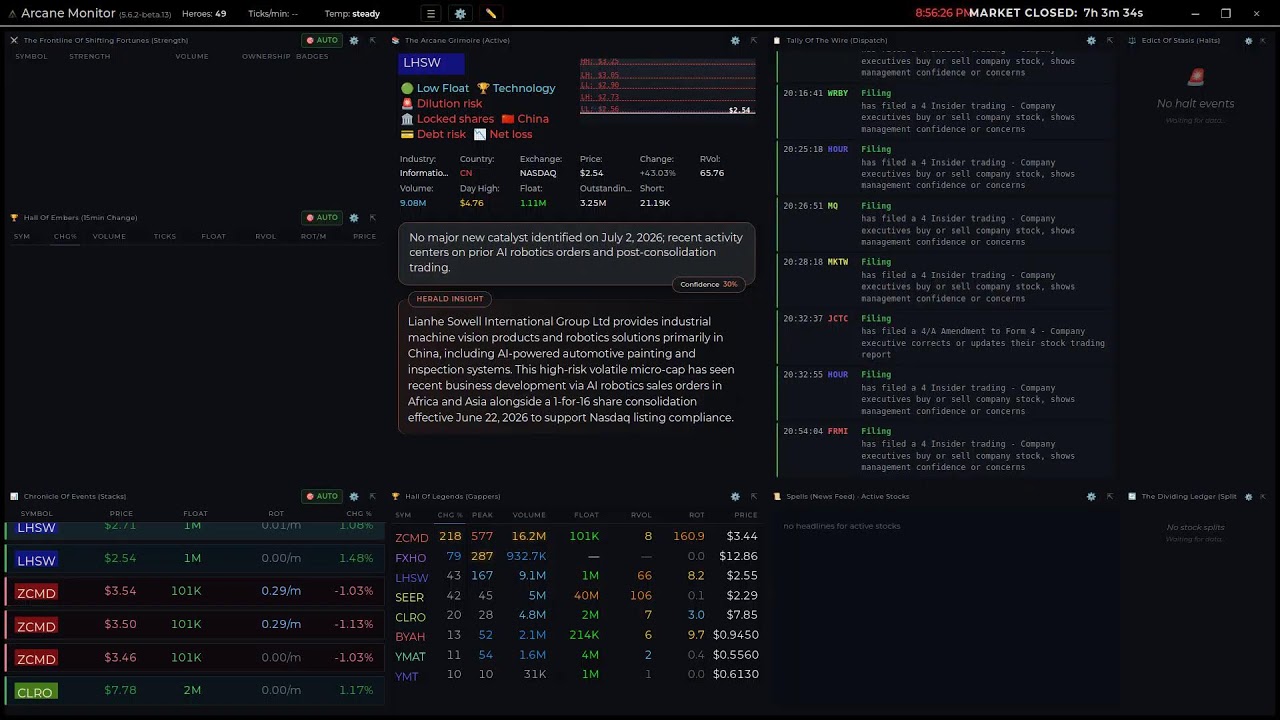This screenshot has width=1280, height=720.
Task: Select LHSW ticker badge in Arcane Grimoire
Action: (431, 62)
